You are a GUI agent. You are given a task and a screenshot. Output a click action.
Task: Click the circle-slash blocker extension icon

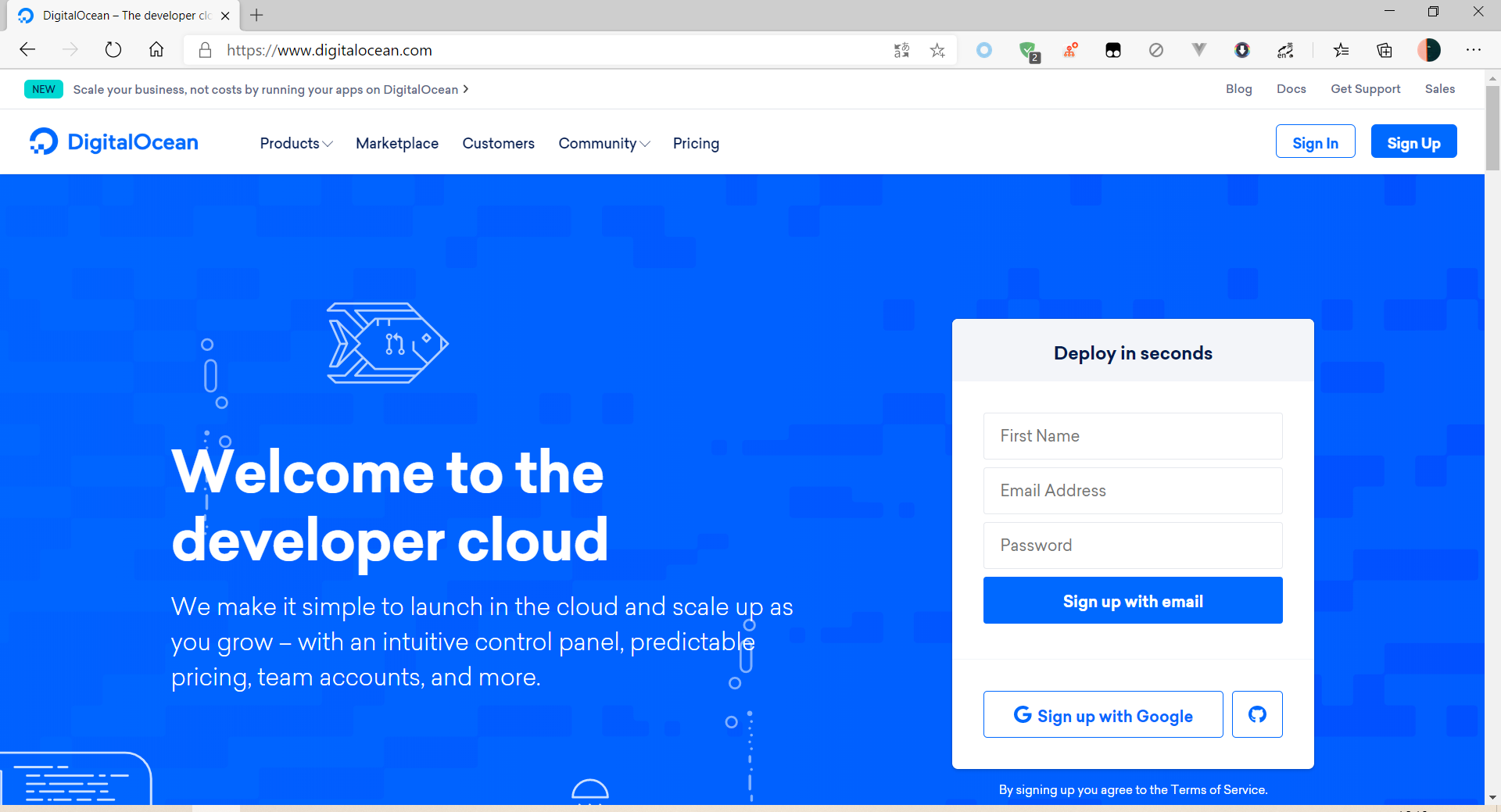click(1156, 50)
